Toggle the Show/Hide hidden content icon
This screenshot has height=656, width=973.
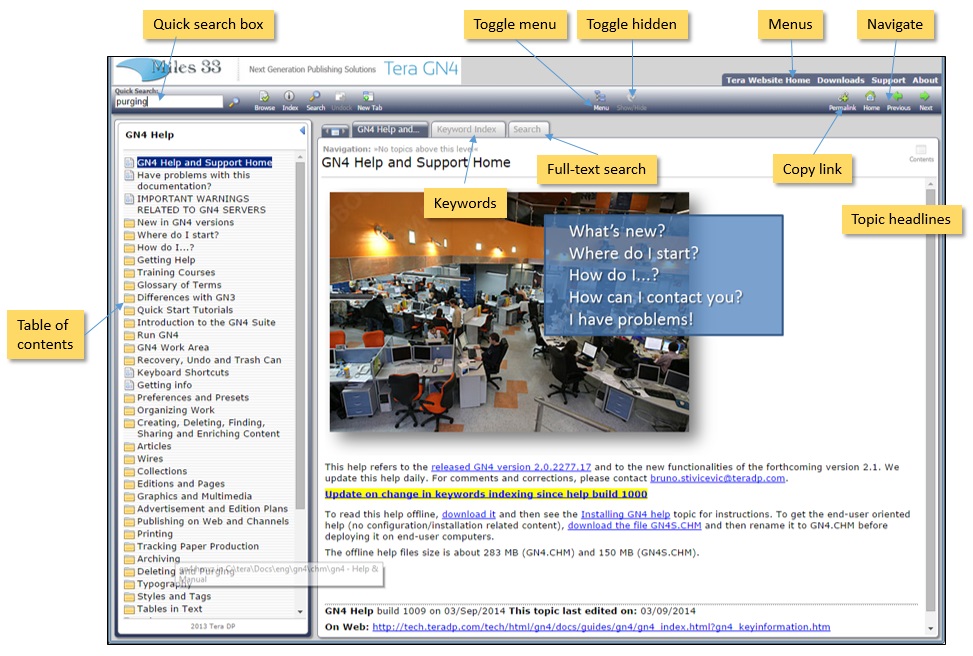pyautogui.click(x=632, y=101)
